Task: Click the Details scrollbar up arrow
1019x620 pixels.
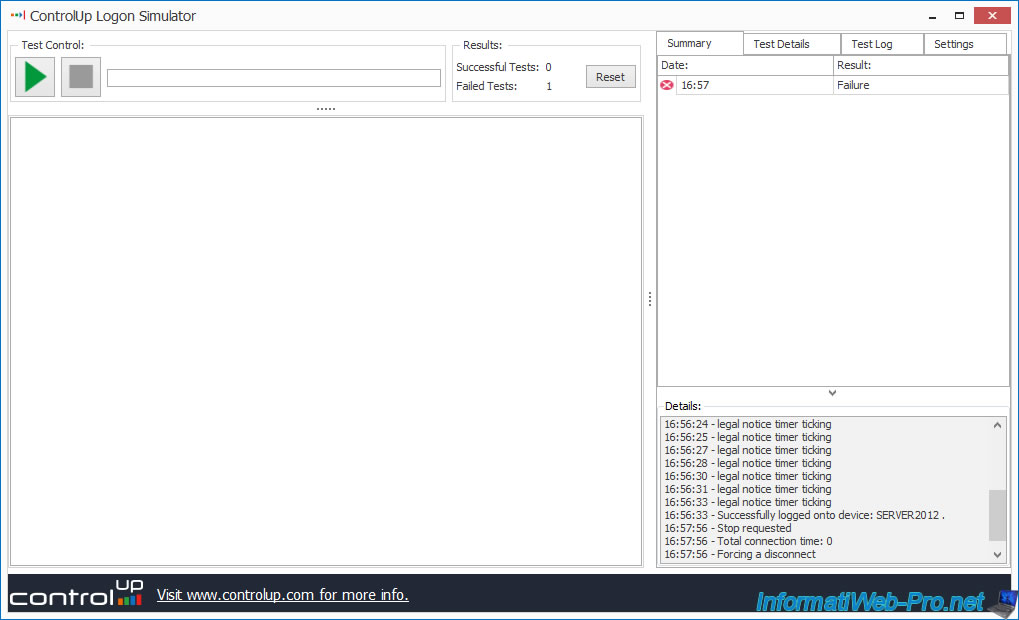Action: point(997,425)
